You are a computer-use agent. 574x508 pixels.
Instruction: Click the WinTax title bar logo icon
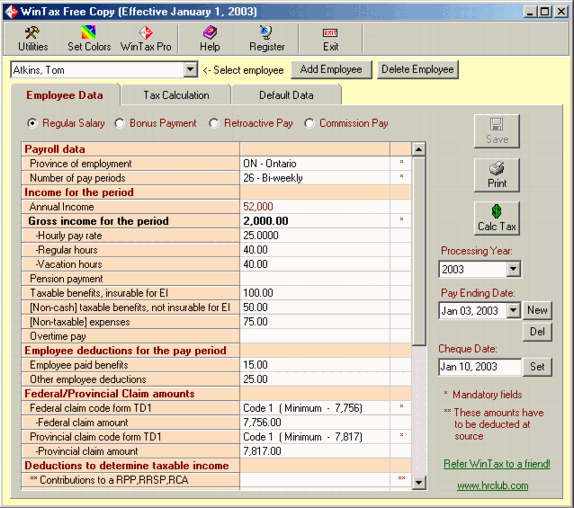pos(11,12)
